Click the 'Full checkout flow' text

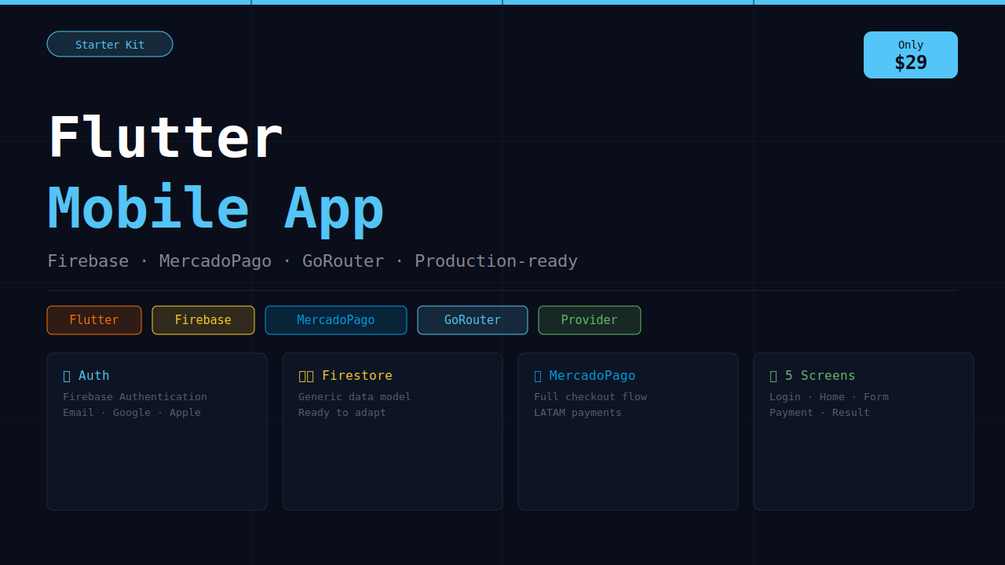tap(590, 397)
